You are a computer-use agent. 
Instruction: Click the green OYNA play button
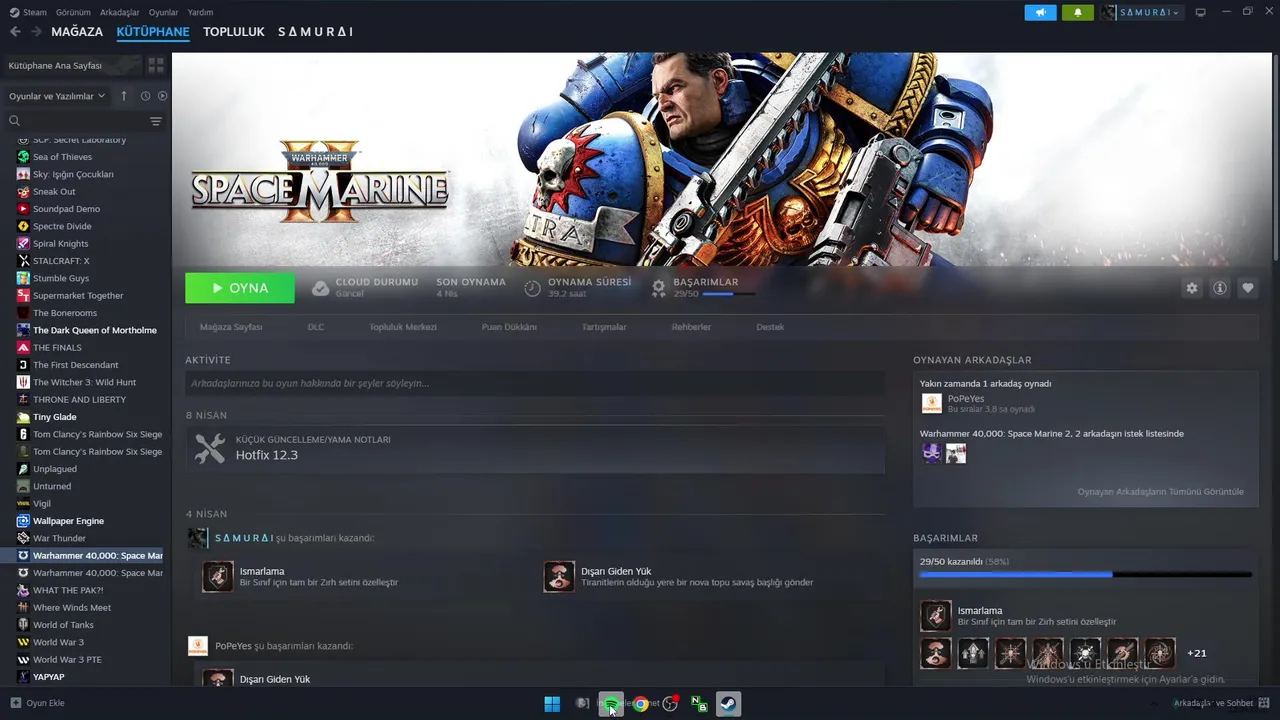tap(240, 288)
